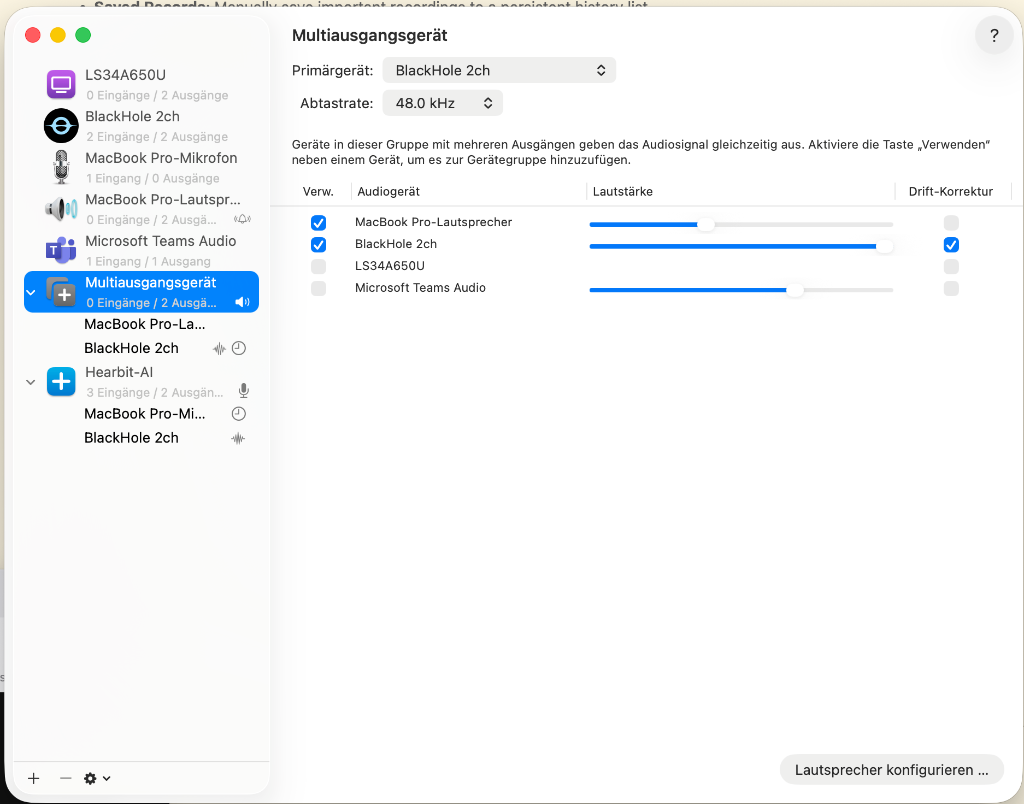The width and height of the screenshot is (1024, 804).
Task: Select the LS34A650U row in the device table
Action: pyautogui.click(x=390, y=266)
